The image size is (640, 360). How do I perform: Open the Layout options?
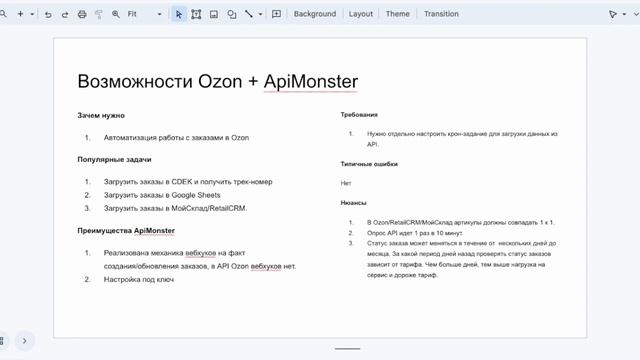pos(360,14)
